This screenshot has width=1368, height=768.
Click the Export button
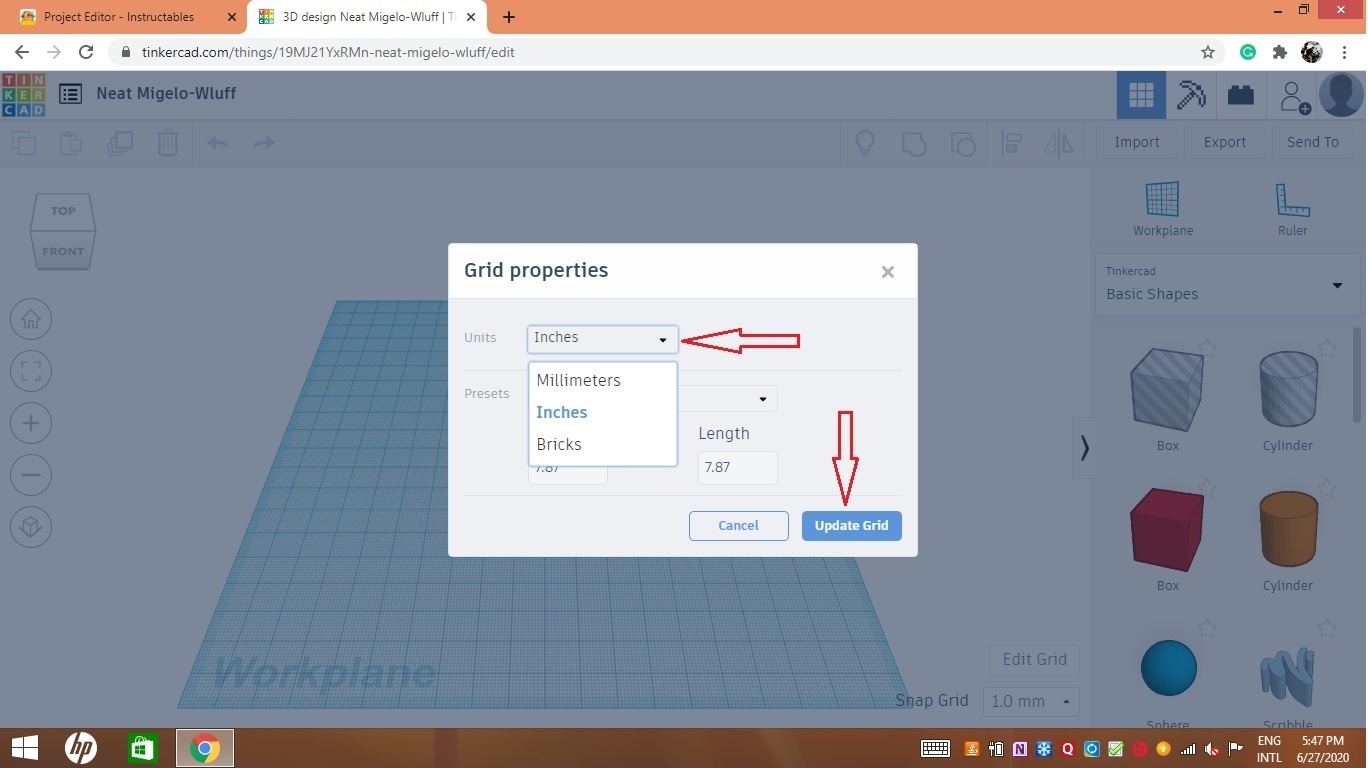(1224, 142)
